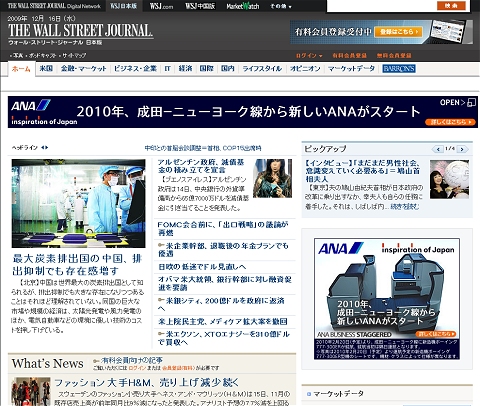The image size is (480, 406).
Task: Switch to WSJ.com network tab
Action: [x=161, y=6]
